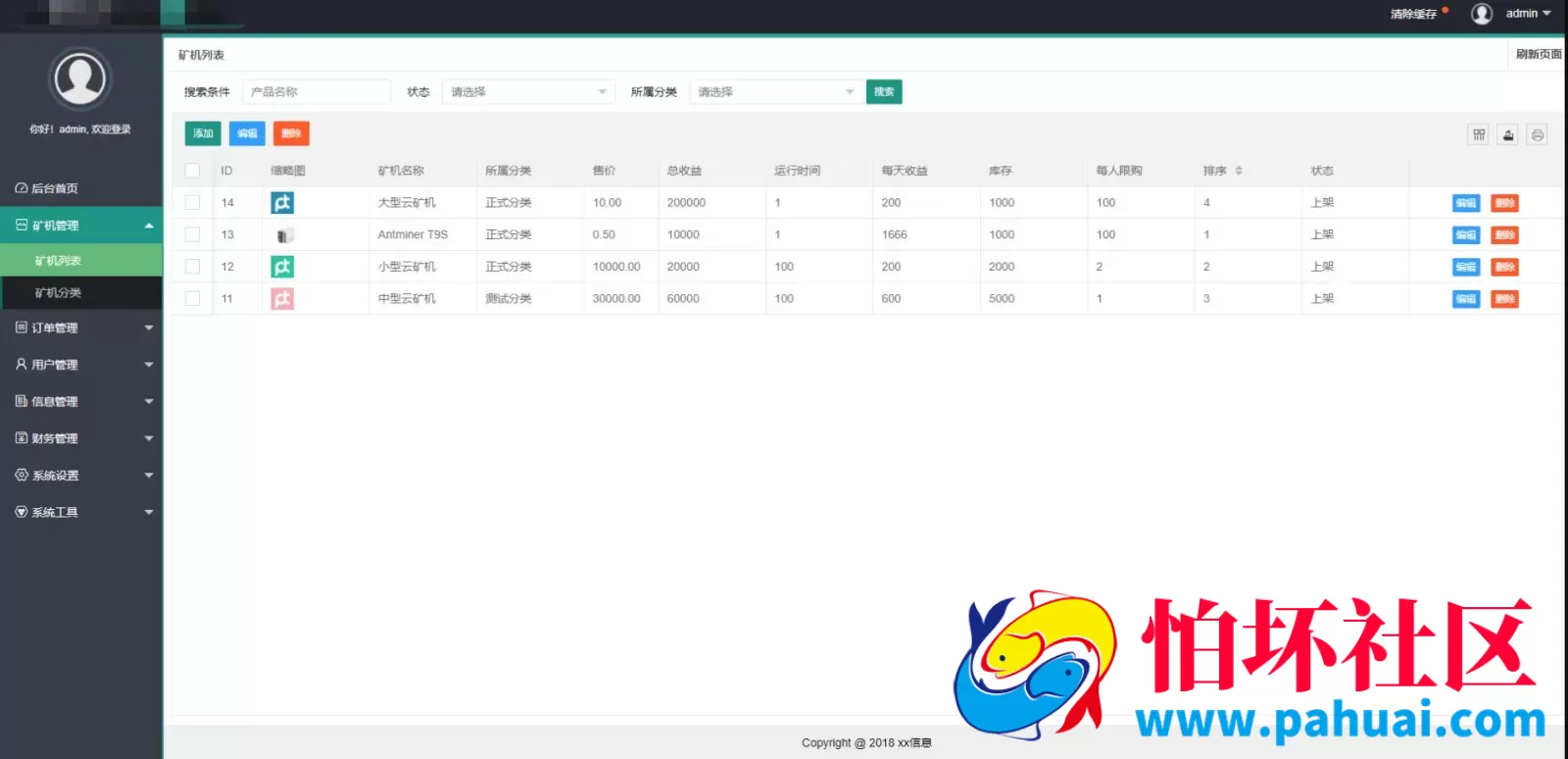Open the thumbnail for Antminer T9S

284,235
